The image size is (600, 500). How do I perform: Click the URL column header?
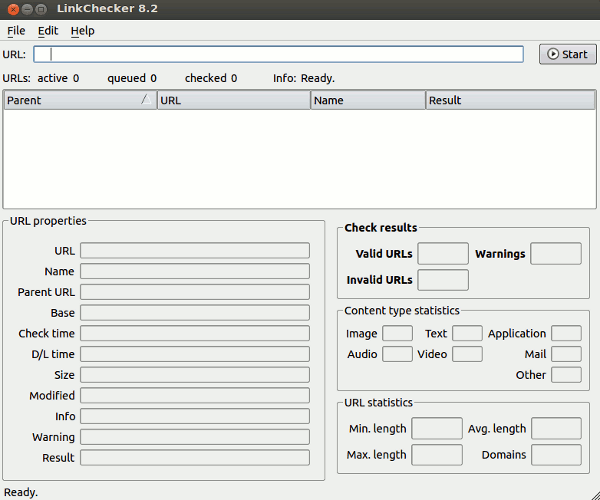(234, 100)
